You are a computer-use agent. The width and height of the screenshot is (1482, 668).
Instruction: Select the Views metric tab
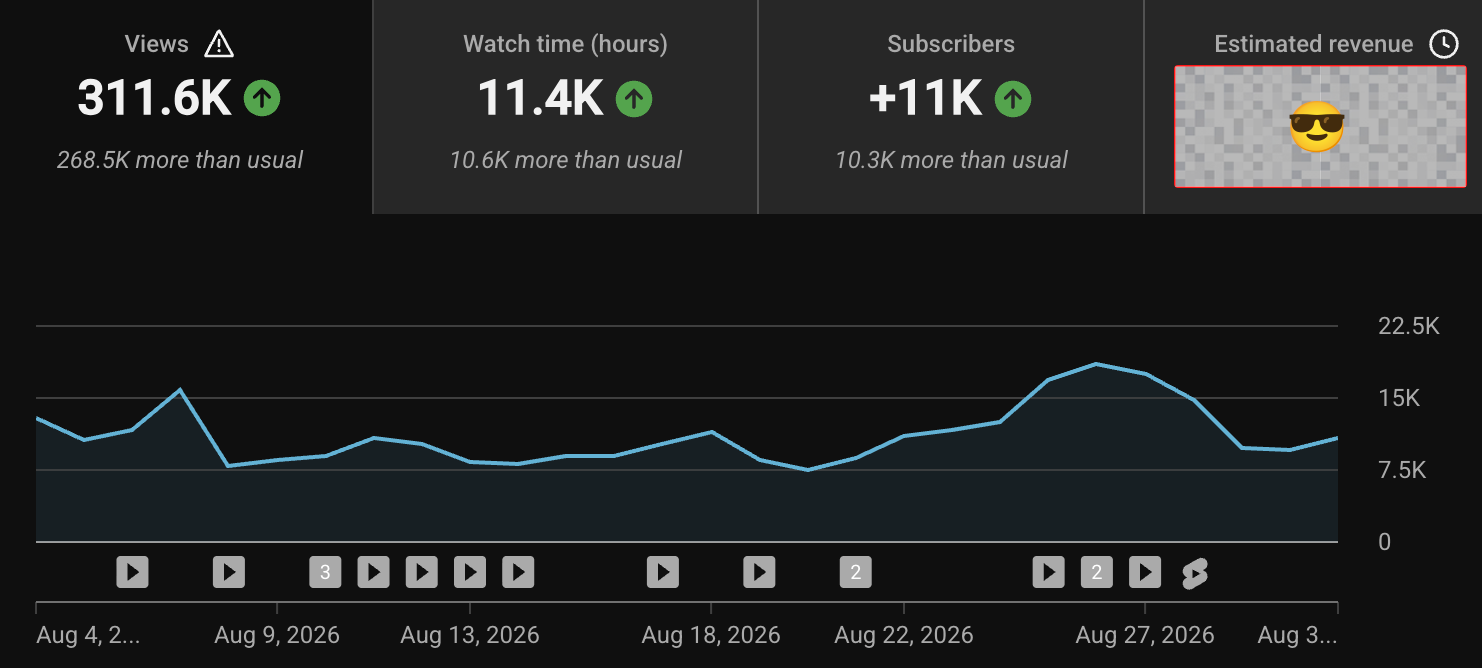186,106
